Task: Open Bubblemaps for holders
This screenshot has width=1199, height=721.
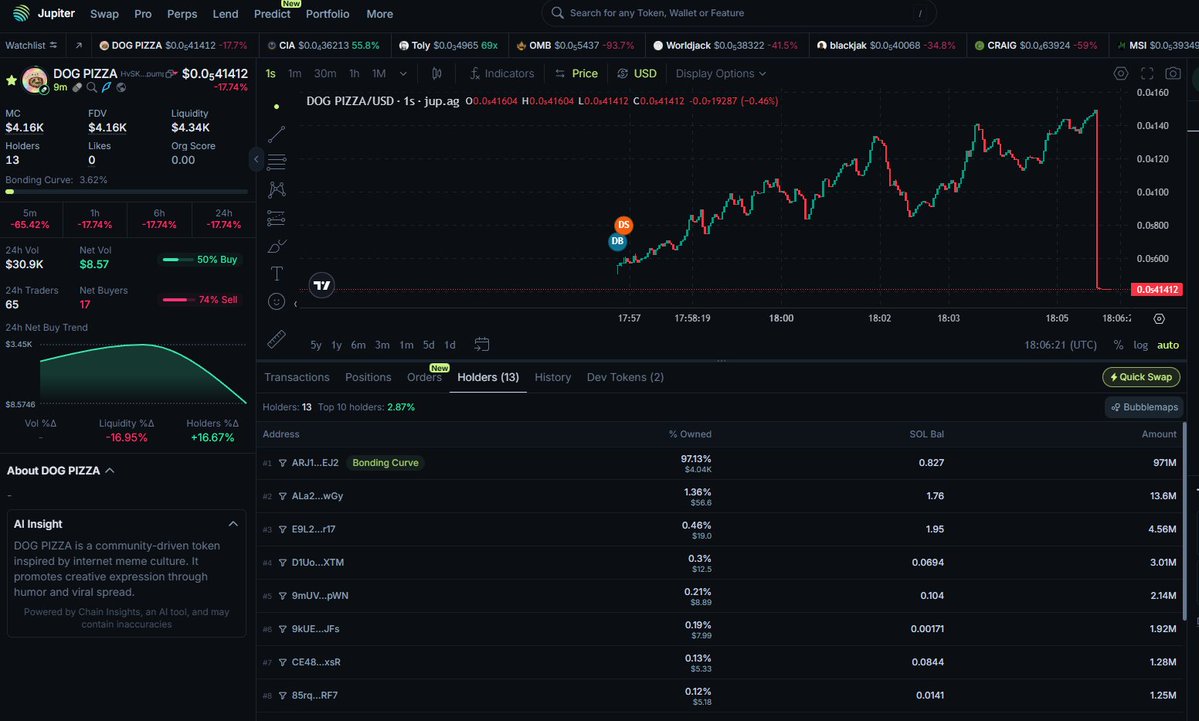Action: pyautogui.click(x=1143, y=407)
